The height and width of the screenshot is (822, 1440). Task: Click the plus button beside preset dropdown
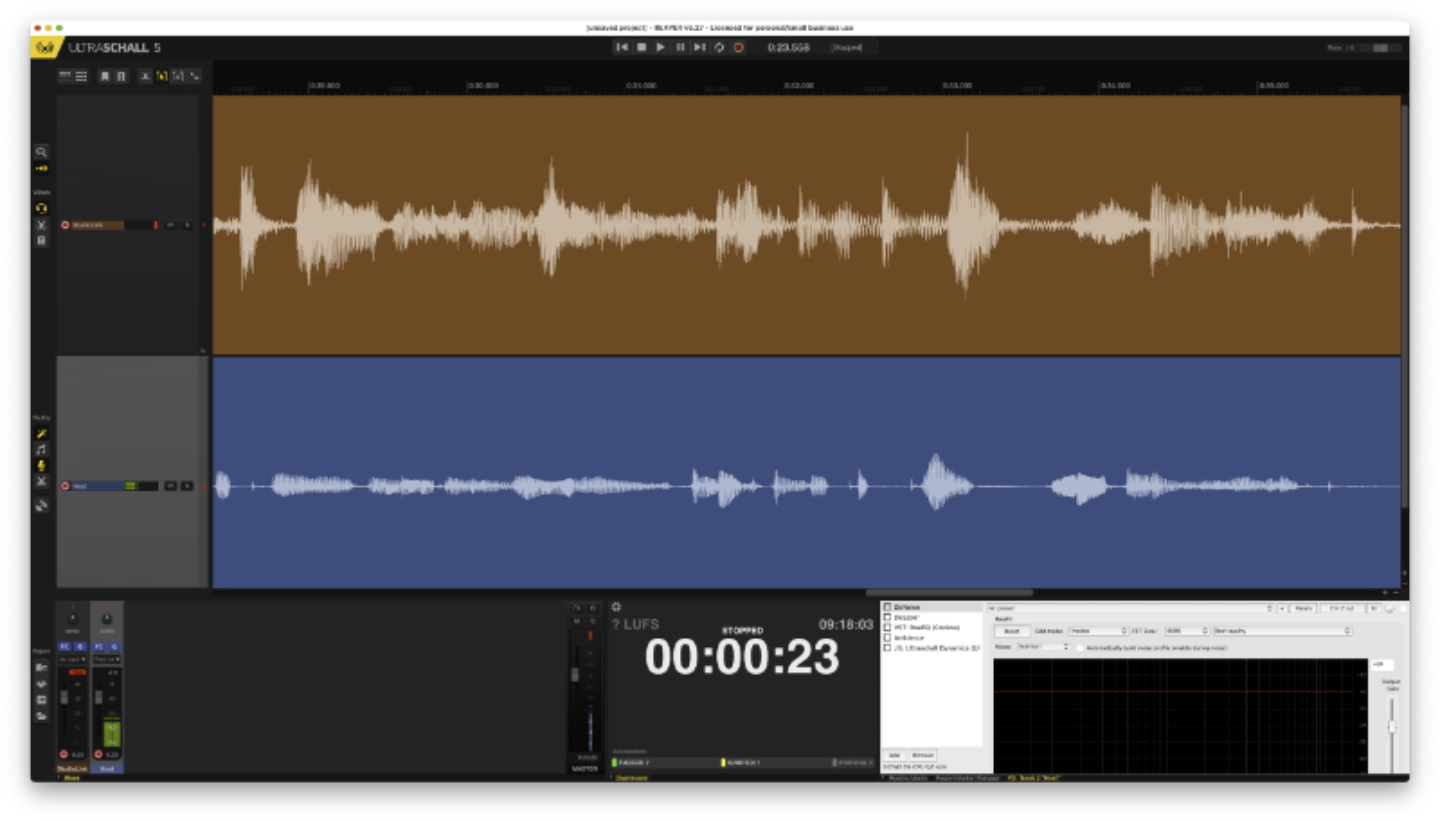click(1281, 608)
